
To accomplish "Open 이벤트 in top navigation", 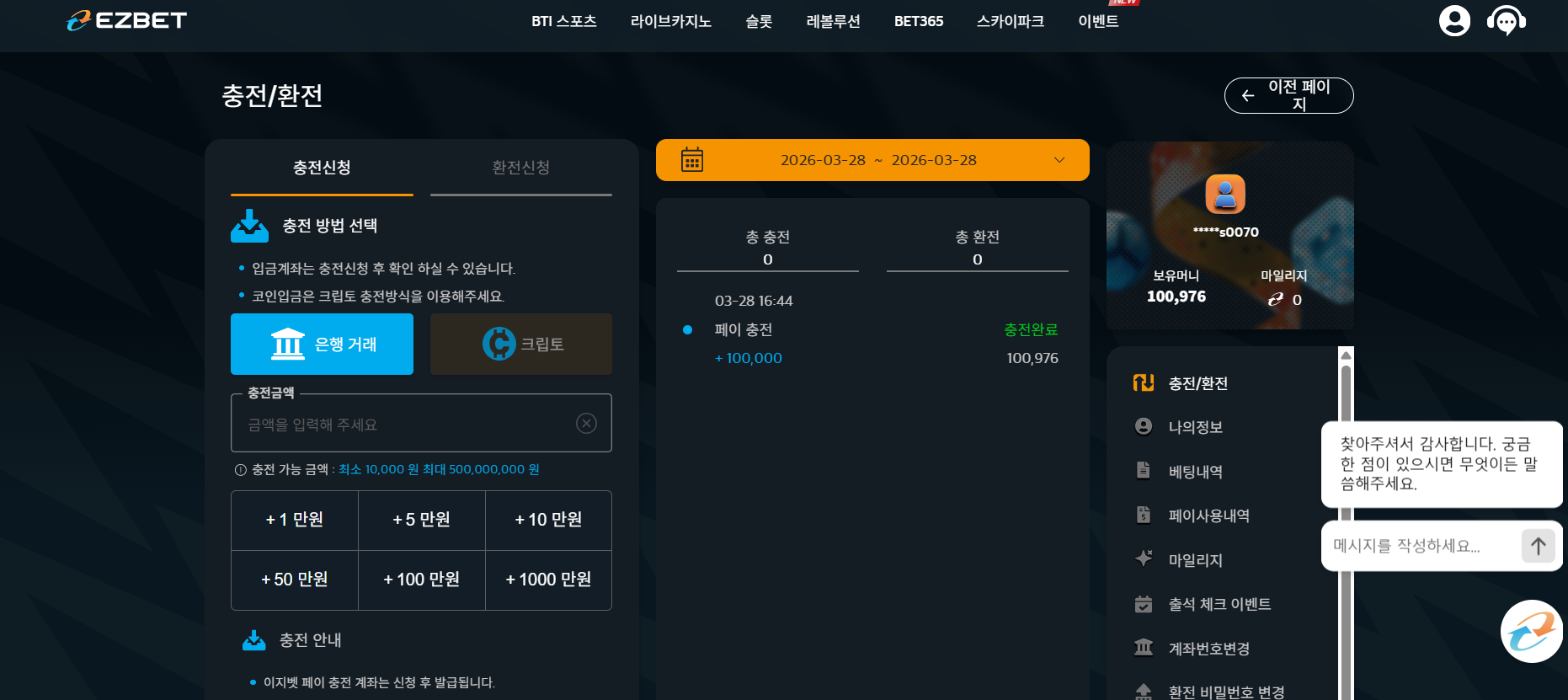I will pos(1098,21).
